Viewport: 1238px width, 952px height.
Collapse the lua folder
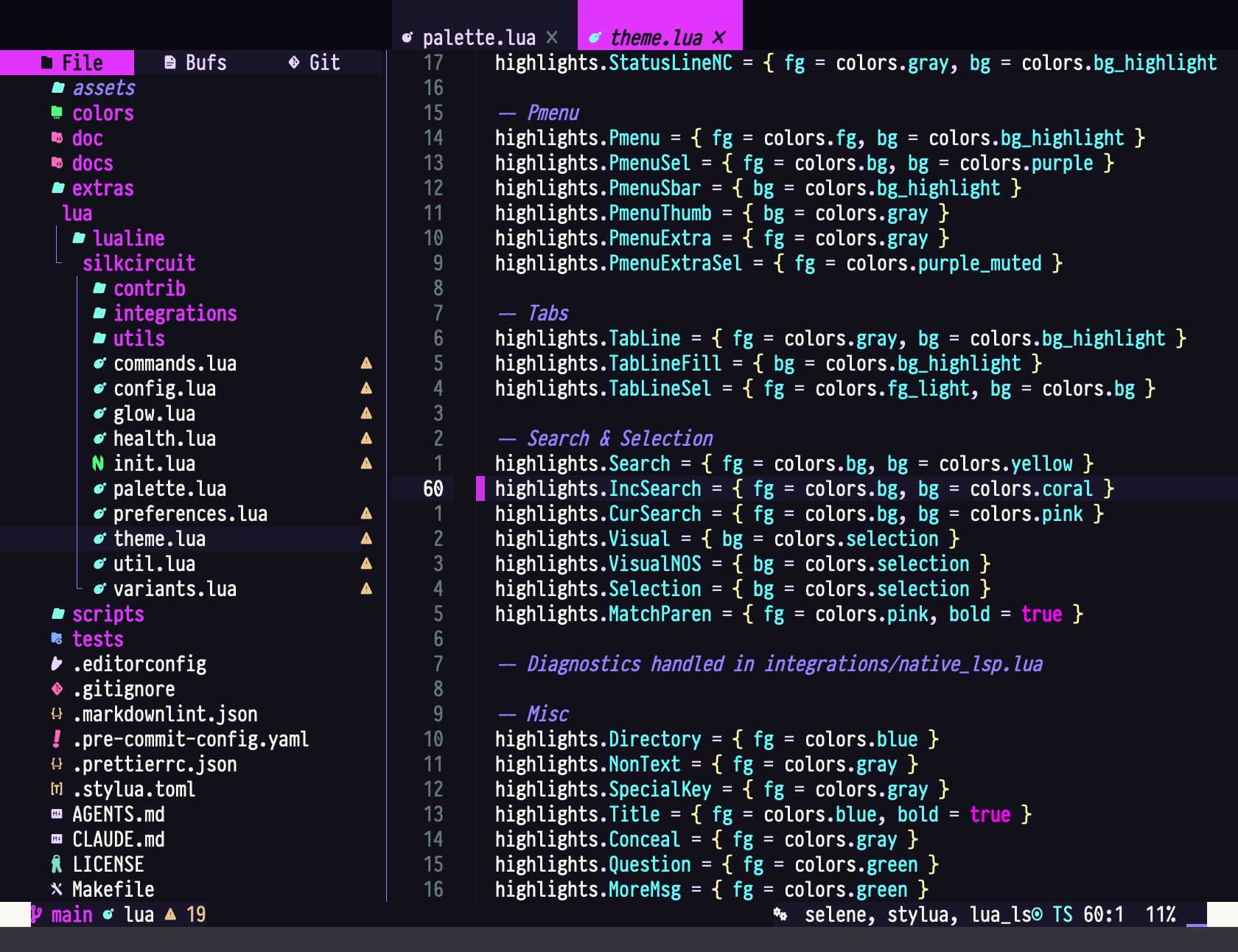(x=77, y=213)
